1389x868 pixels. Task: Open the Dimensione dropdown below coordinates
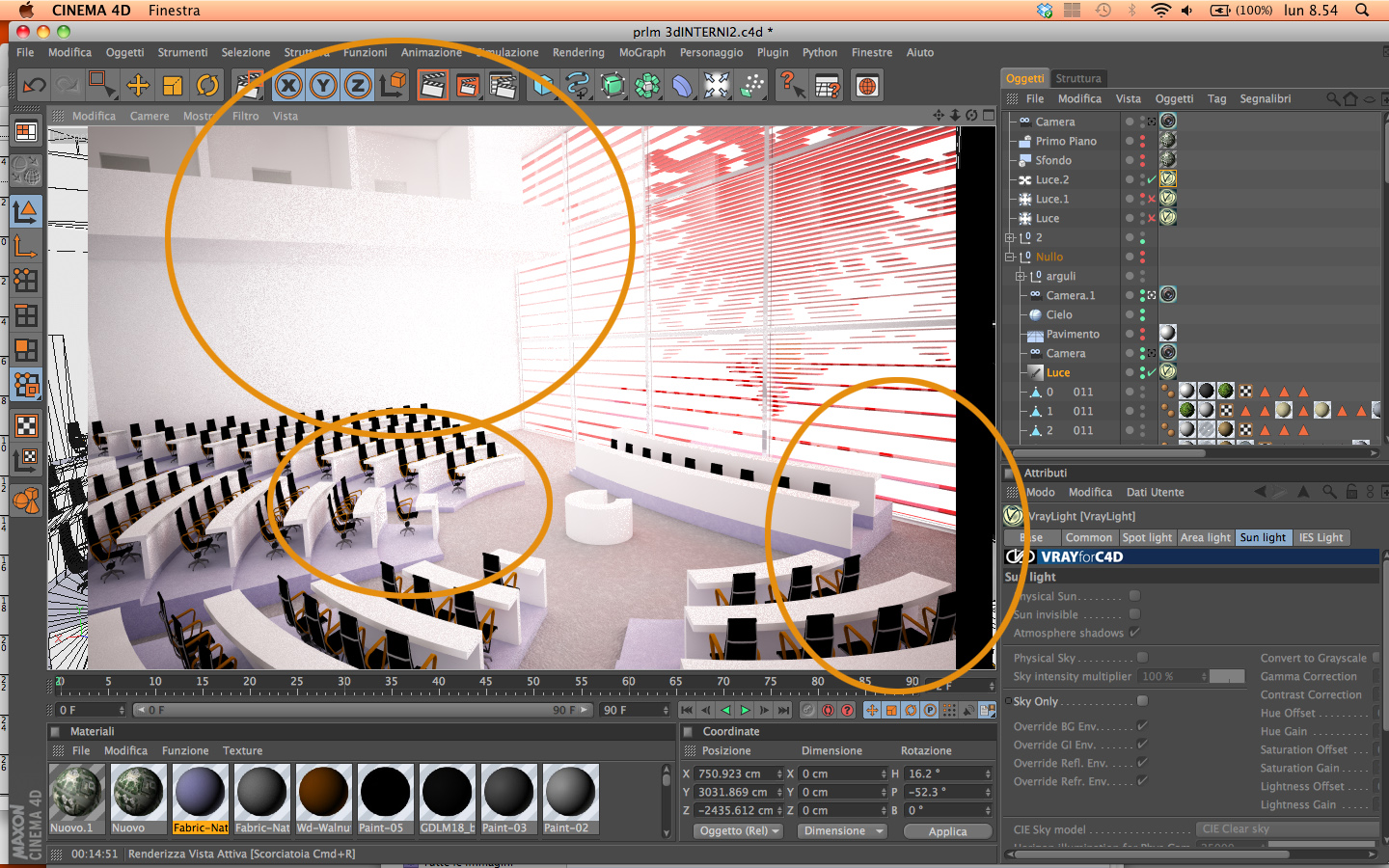[x=842, y=831]
